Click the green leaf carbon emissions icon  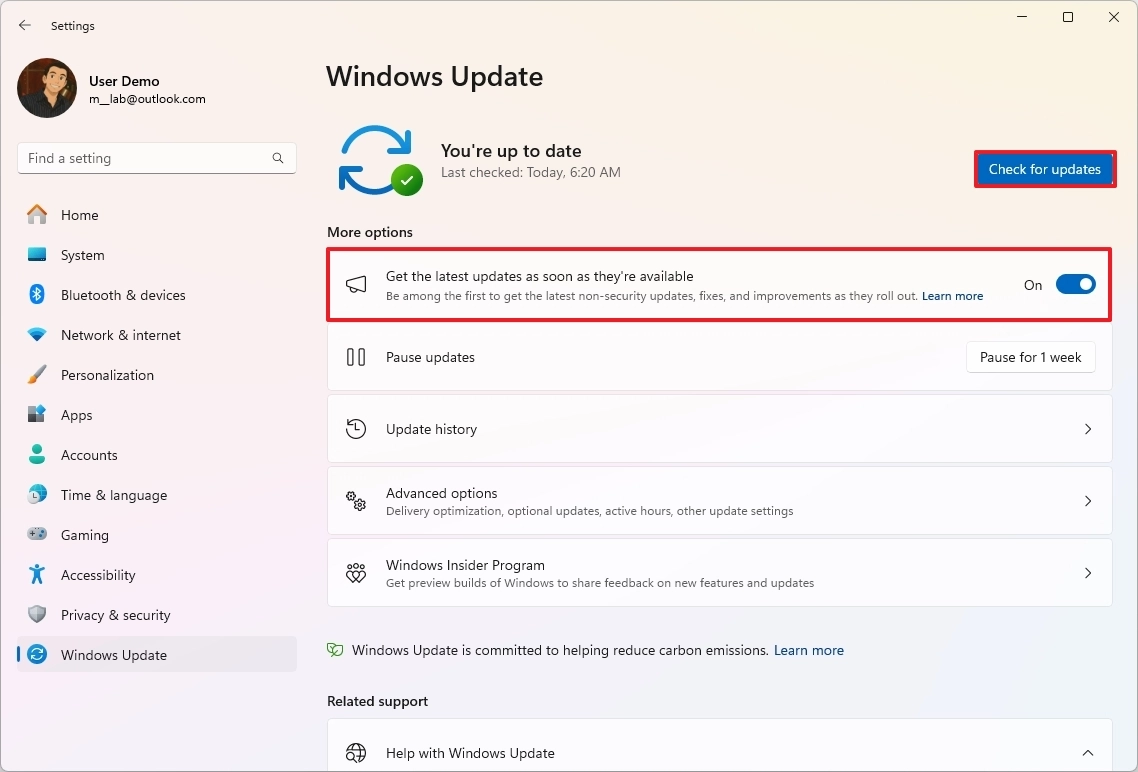click(335, 650)
